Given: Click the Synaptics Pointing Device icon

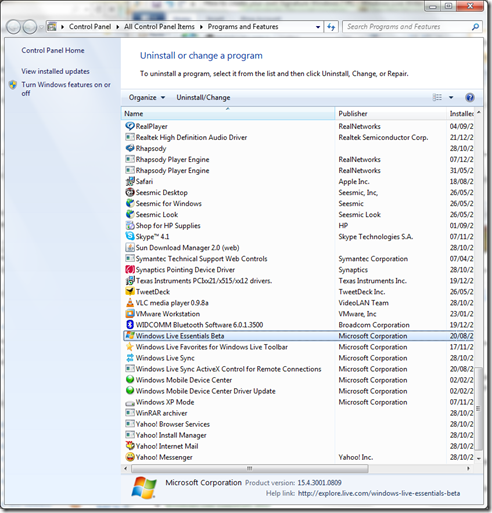Looking at the screenshot, I should point(130,269).
